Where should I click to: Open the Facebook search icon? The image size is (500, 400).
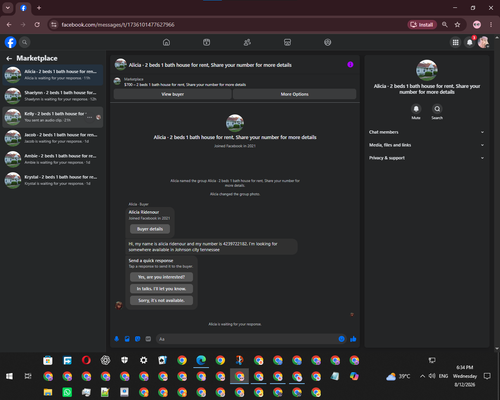coord(24,42)
